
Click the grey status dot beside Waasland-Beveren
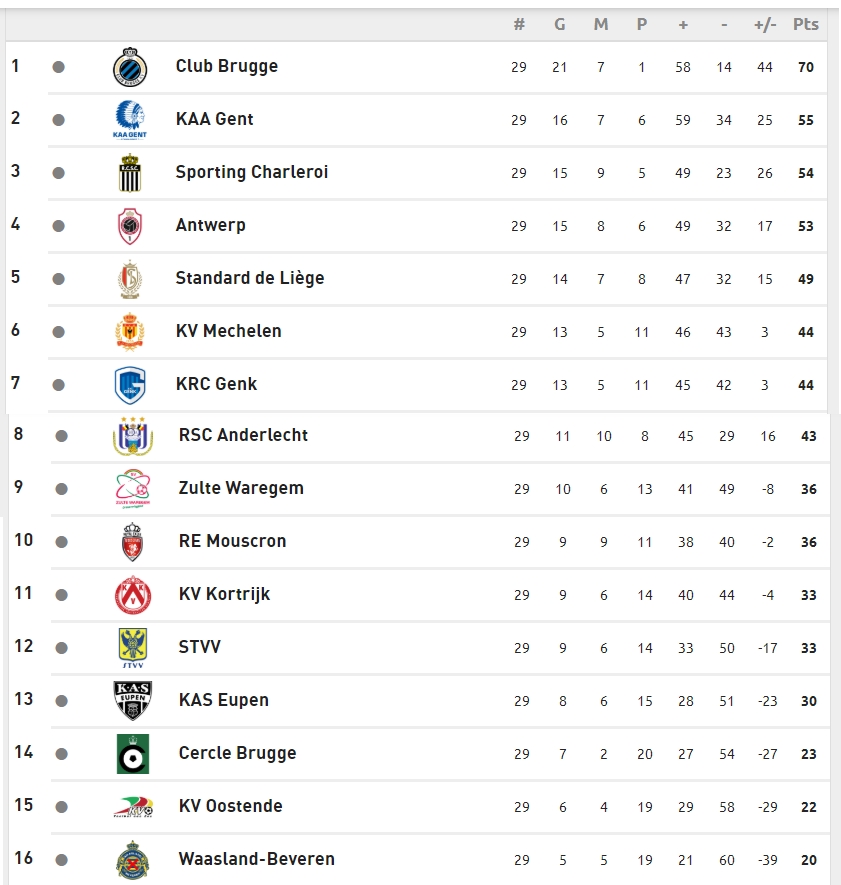pos(62,860)
